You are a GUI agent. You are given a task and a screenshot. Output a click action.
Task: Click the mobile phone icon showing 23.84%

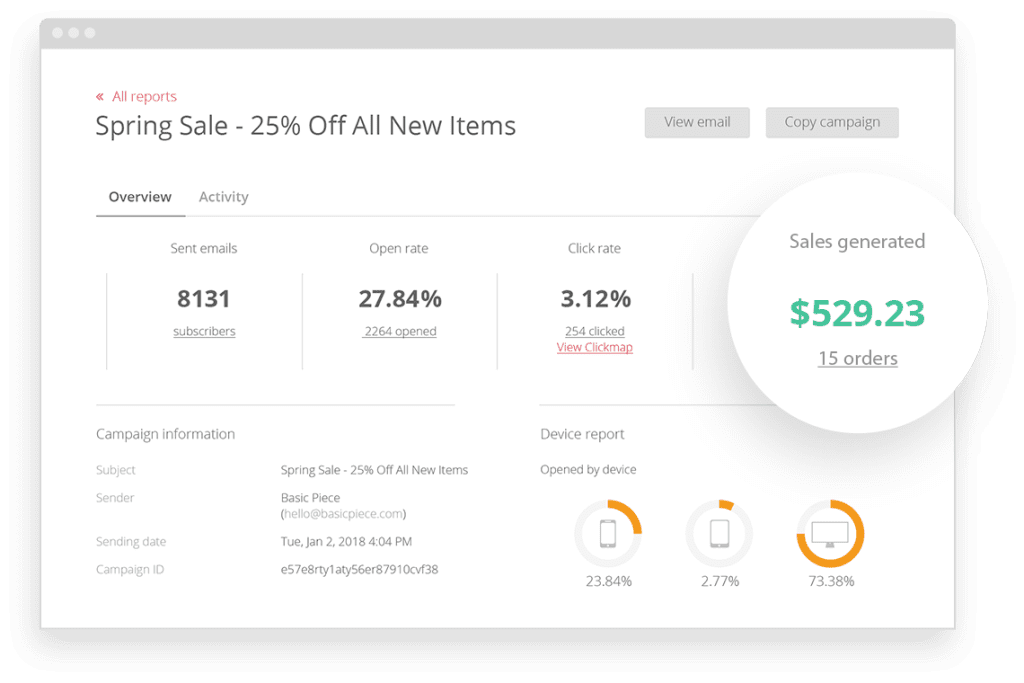pyautogui.click(x=608, y=534)
